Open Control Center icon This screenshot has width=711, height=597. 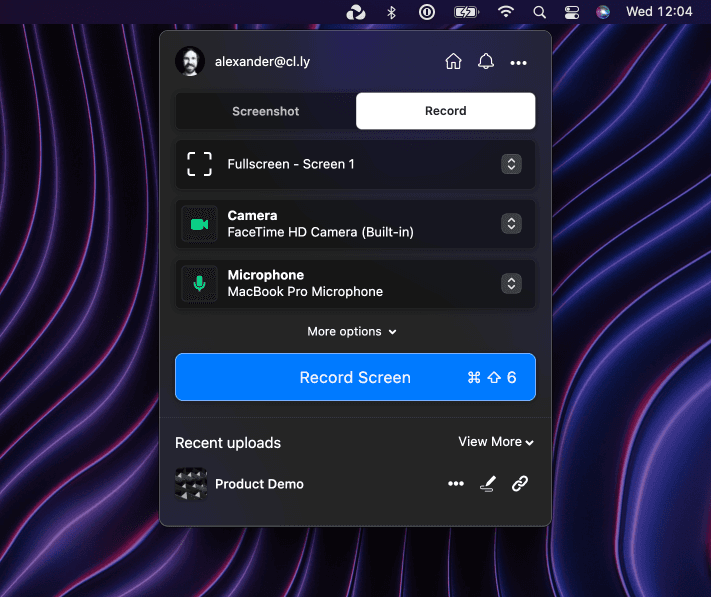click(x=571, y=12)
